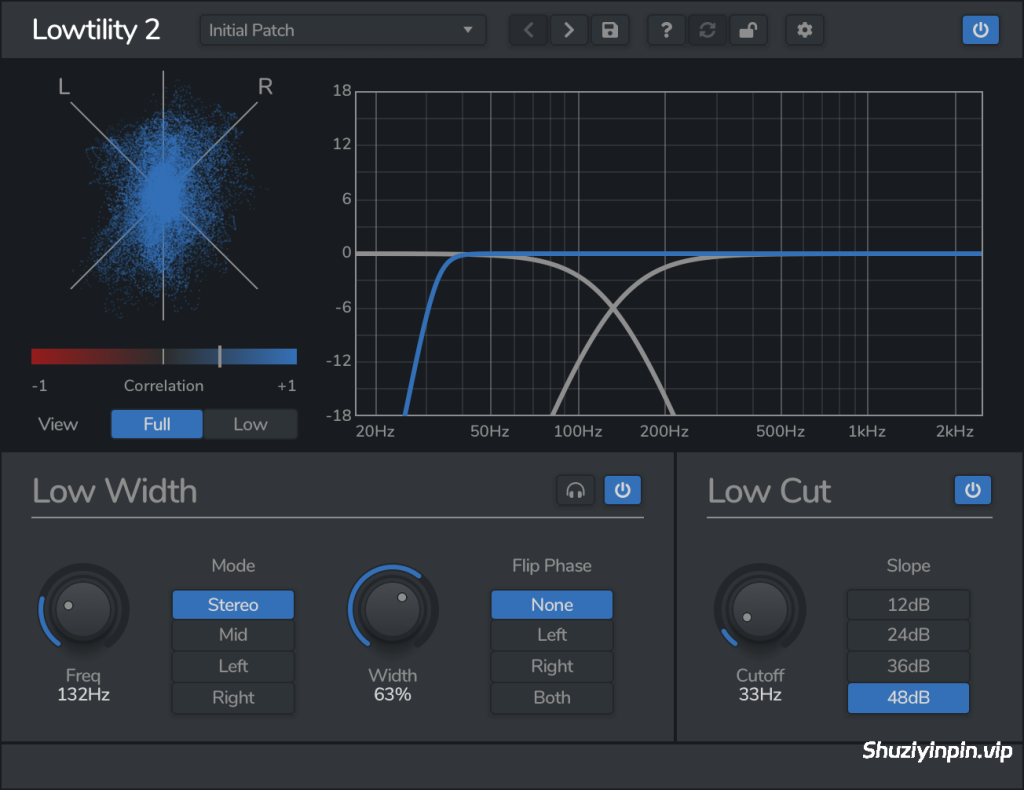Click the 1kHz axis label
This screenshot has height=790, width=1024.
pyautogui.click(x=867, y=432)
